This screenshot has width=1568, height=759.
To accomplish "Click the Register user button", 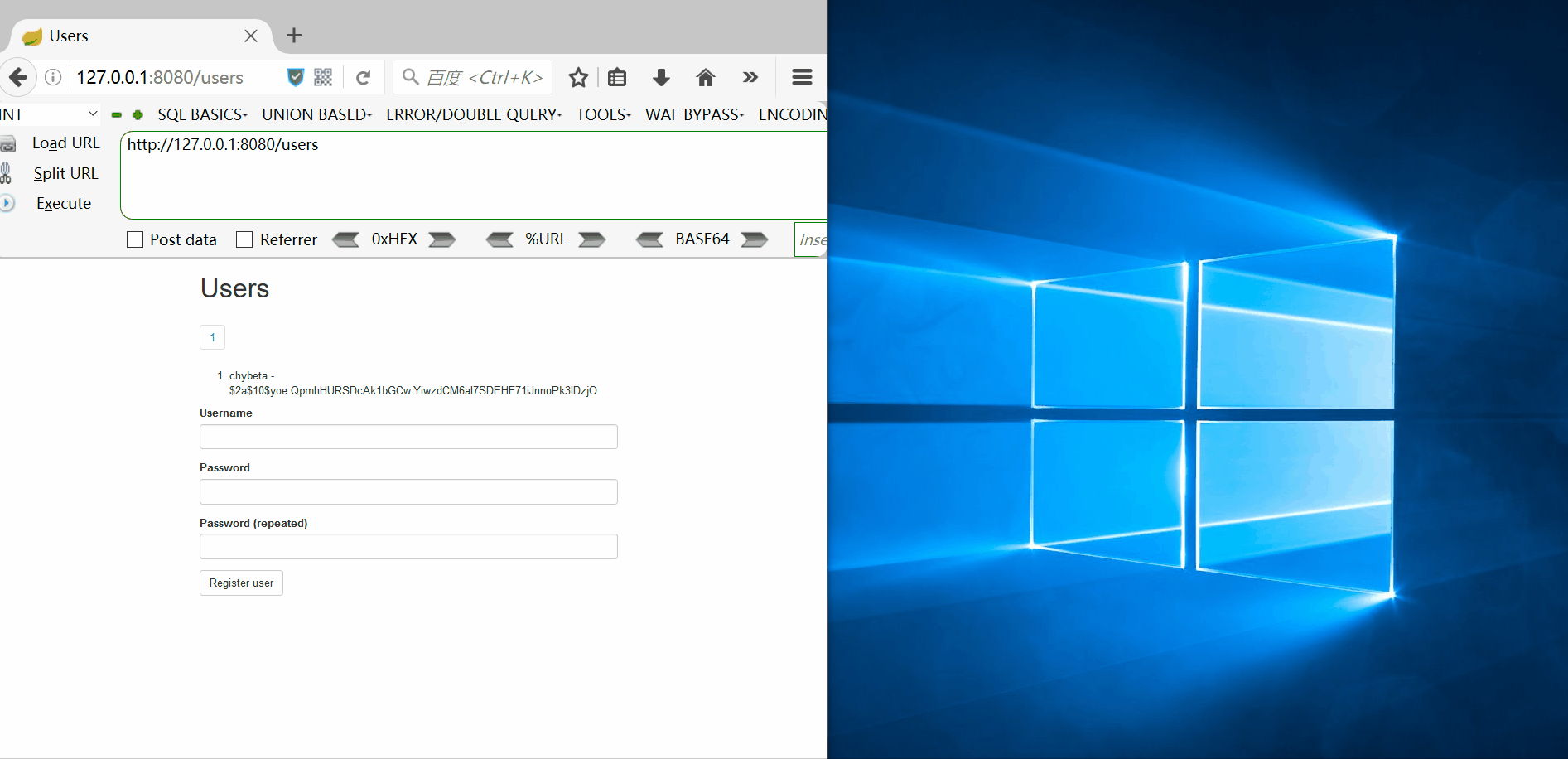I will (x=240, y=583).
